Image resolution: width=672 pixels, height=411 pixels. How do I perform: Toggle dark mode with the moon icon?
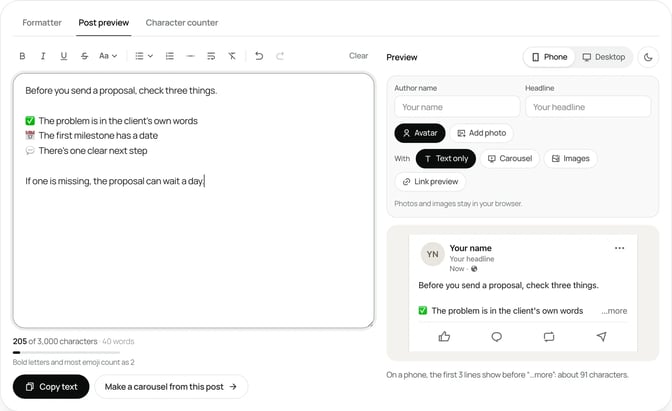[648, 57]
